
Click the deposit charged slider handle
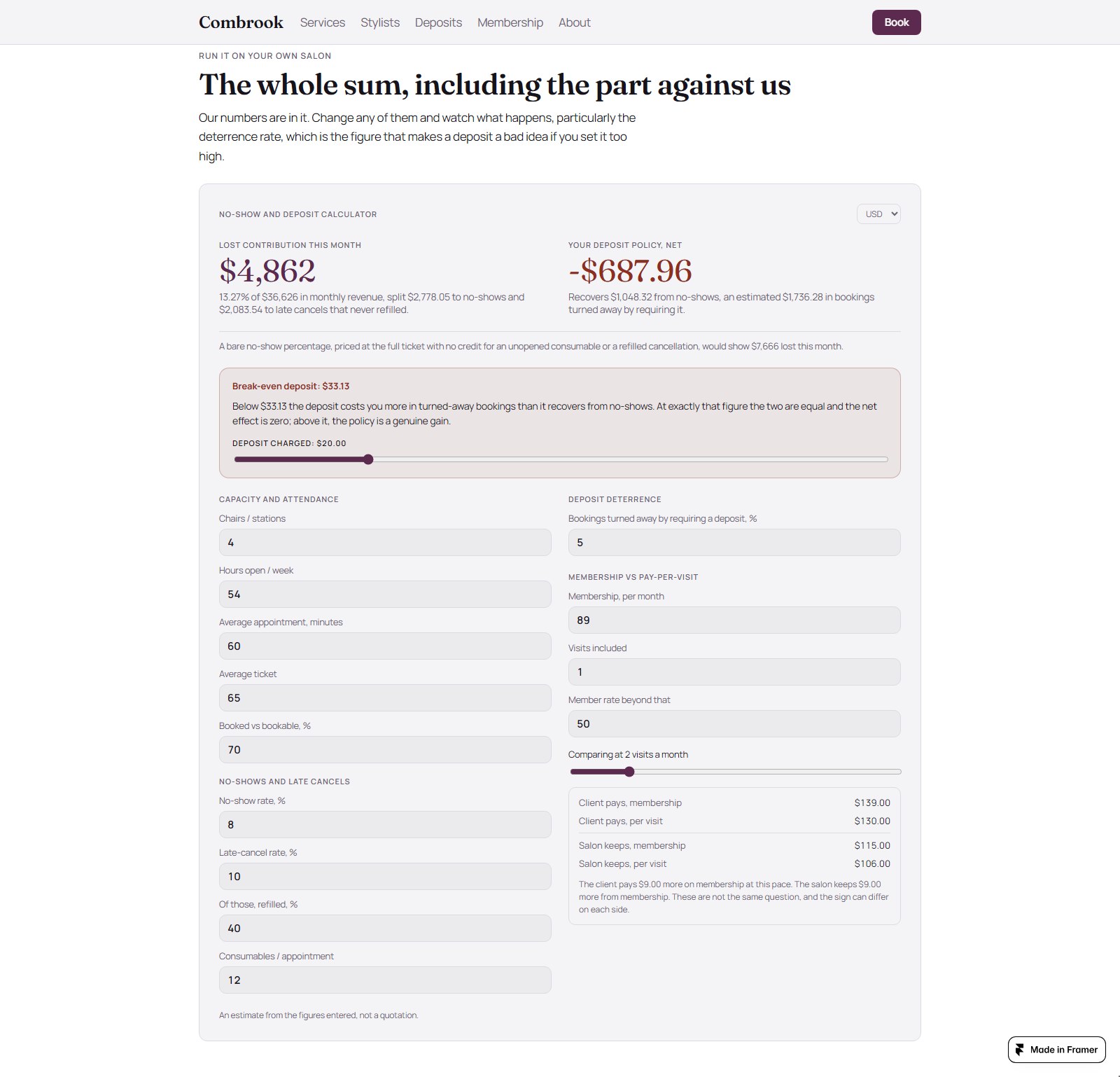(x=368, y=459)
